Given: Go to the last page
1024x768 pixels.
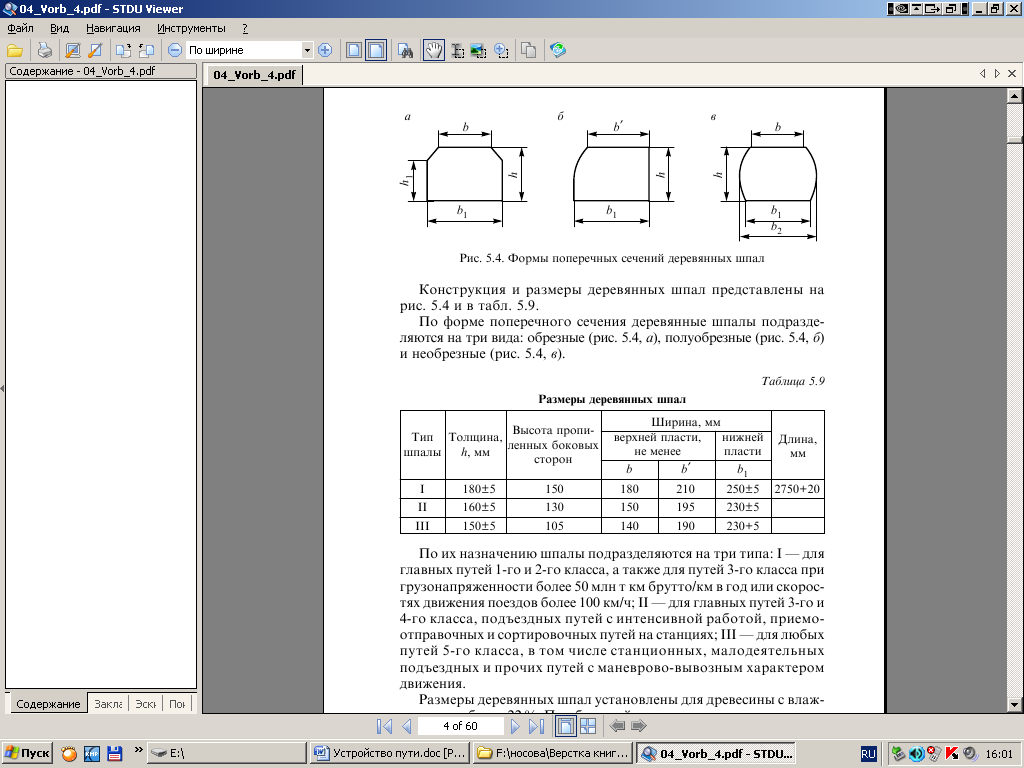Looking at the screenshot, I should coord(536,726).
